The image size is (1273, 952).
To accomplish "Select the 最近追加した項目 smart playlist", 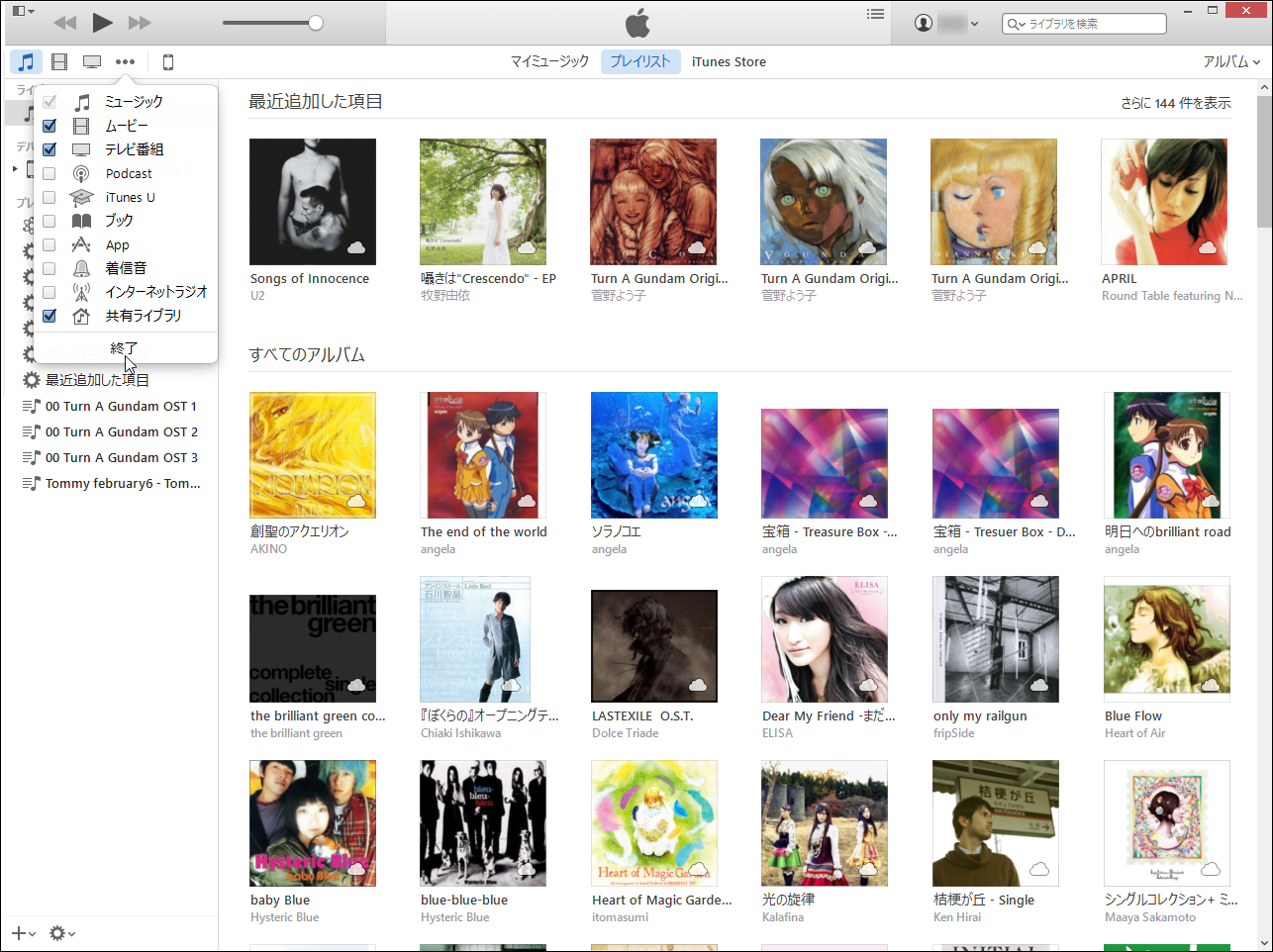I will pyautogui.click(x=97, y=380).
